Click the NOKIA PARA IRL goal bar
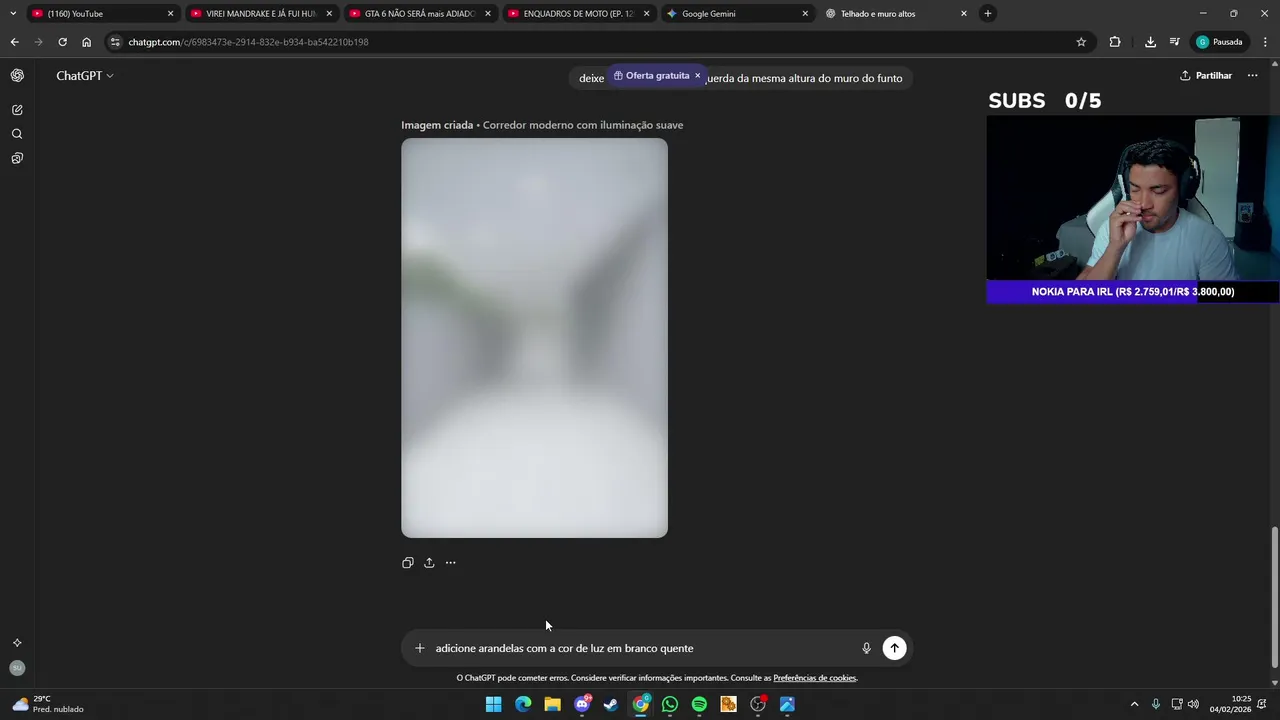 (1133, 292)
